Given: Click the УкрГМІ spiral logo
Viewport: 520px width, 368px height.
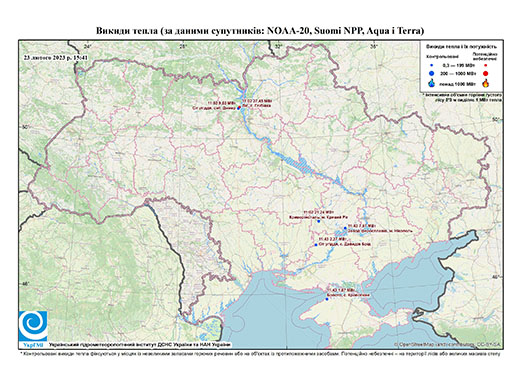Looking at the screenshot, I should [x=33, y=326].
